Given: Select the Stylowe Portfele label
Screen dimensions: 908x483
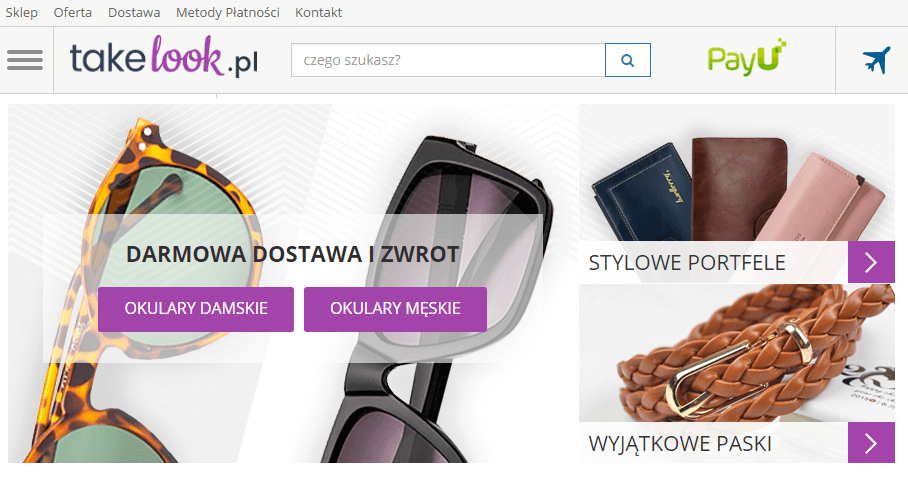Looking at the screenshot, I should (687, 262).
